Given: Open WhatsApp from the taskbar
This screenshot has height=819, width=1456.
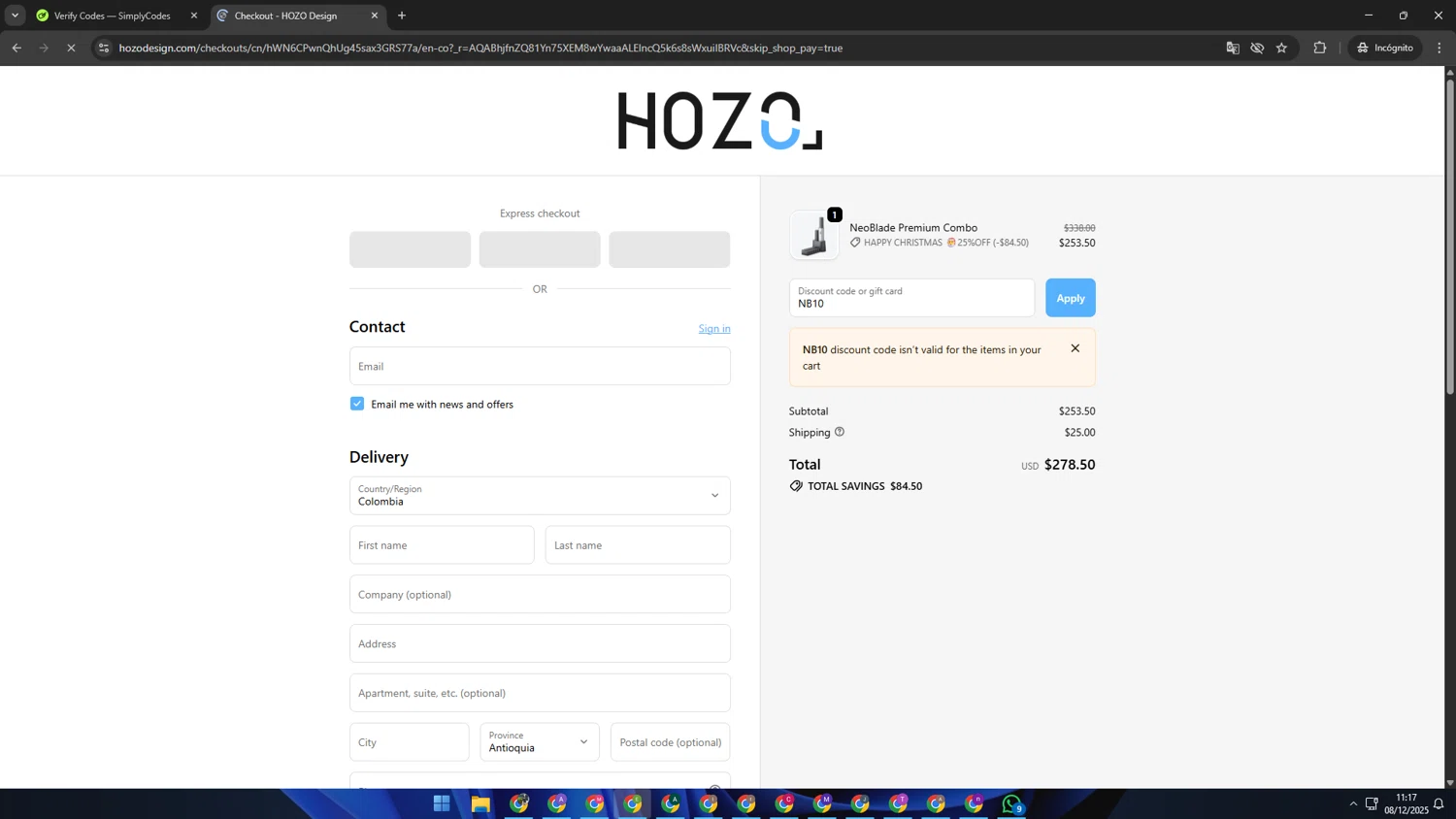Looking at the screenshot, I should click(x=1012, y=803).
